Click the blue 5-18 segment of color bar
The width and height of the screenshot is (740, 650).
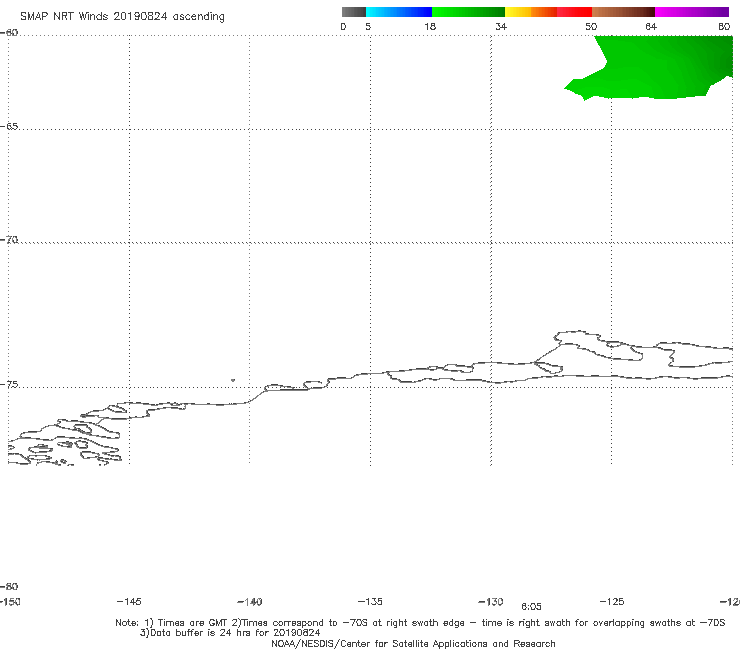399,12
